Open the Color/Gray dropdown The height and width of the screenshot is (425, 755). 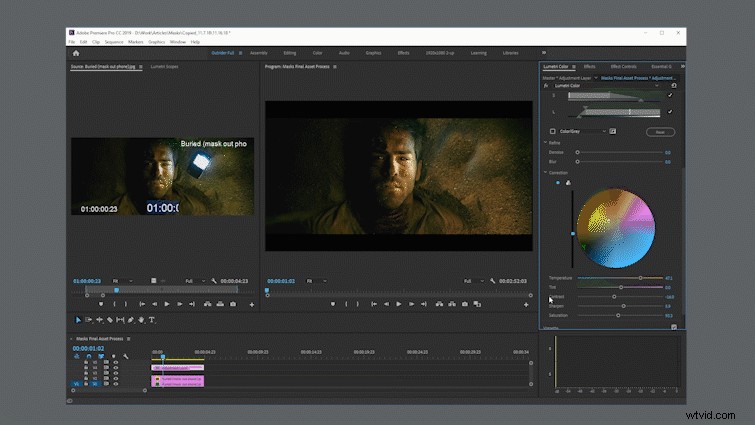(x=583, y=131)
